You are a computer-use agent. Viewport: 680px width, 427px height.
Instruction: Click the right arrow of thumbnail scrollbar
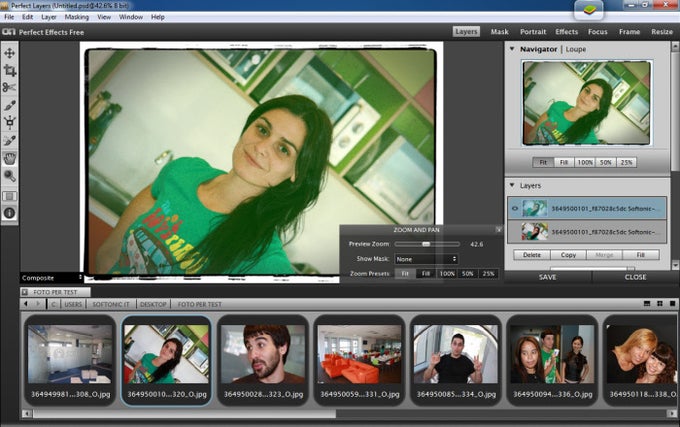[x=672, y=414]
